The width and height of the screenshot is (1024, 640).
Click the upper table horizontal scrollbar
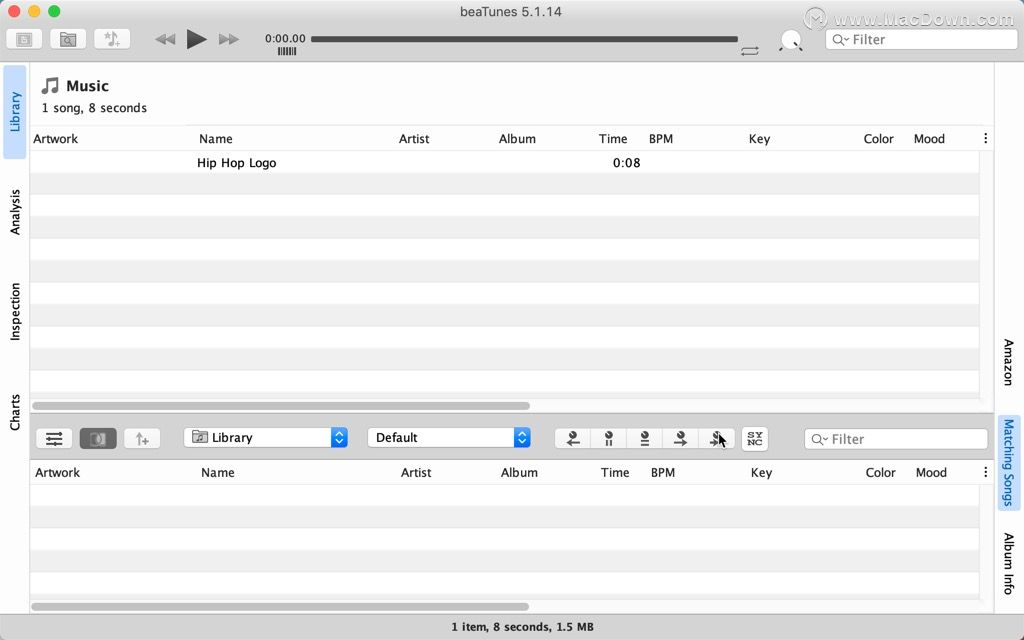tap(281, 406)
